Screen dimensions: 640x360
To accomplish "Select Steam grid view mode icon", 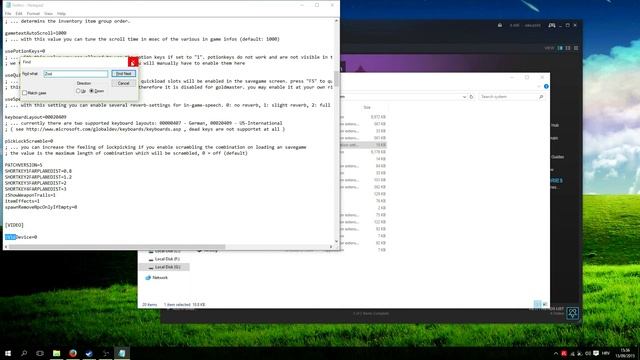I will (576, 48).
